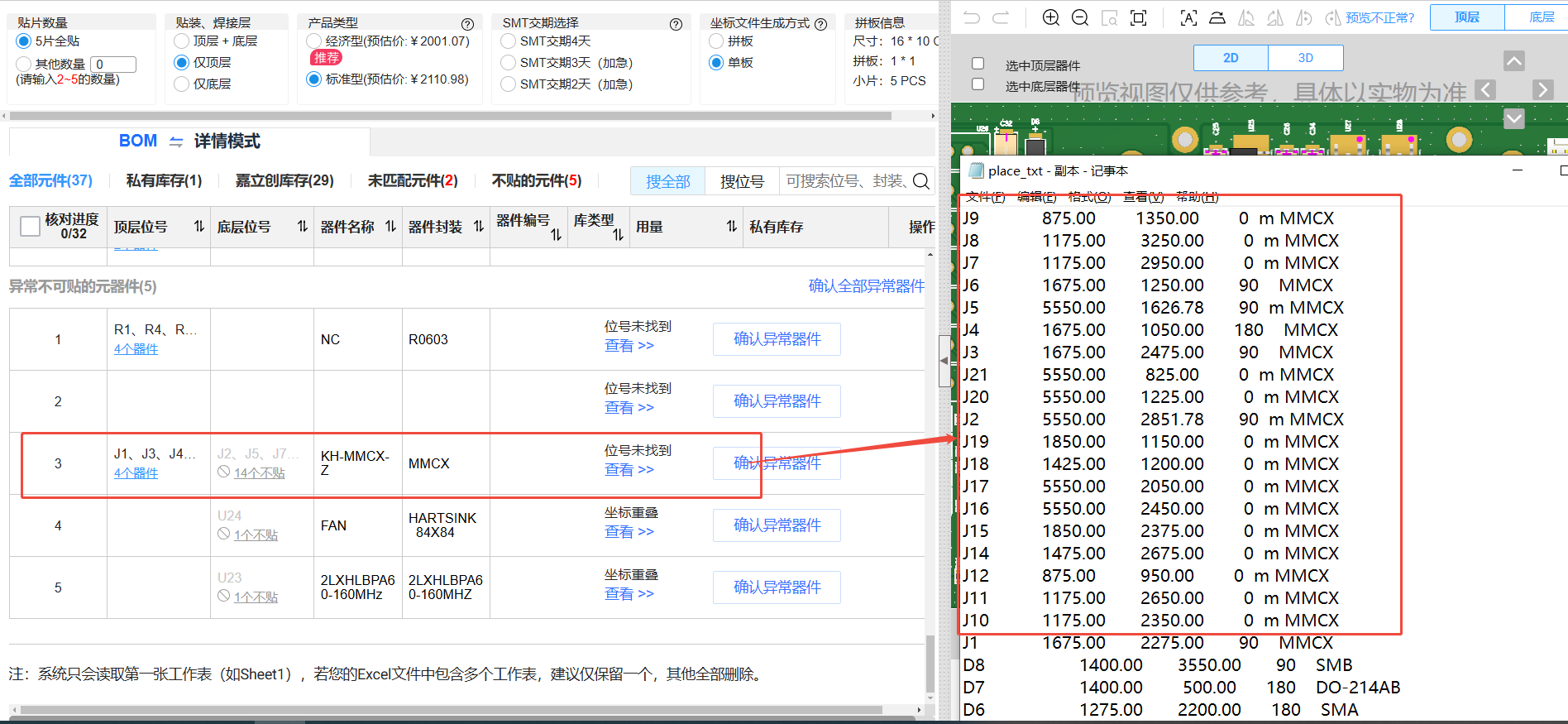Select 5片全贴 radio option

[23, 41]
